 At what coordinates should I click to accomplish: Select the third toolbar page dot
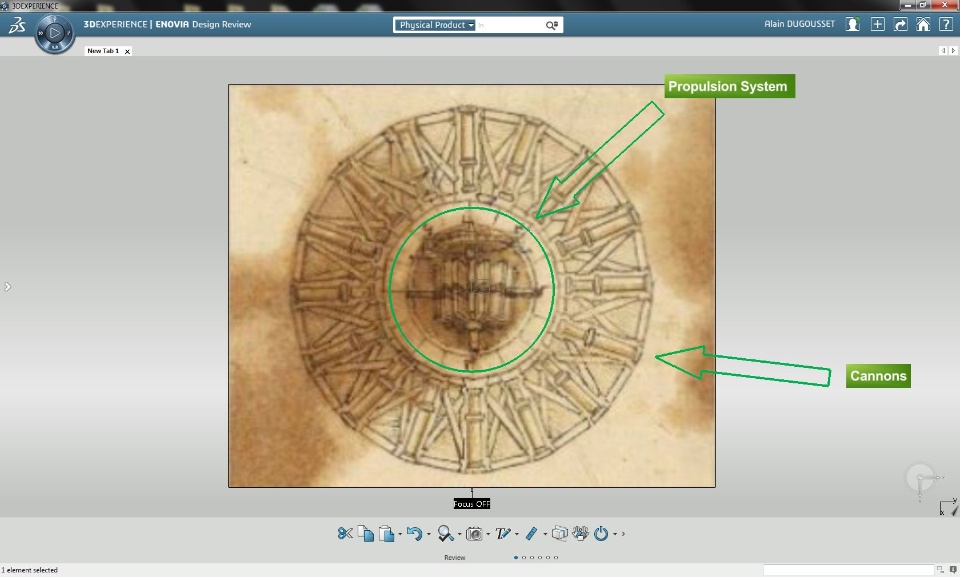coord(532,557)
